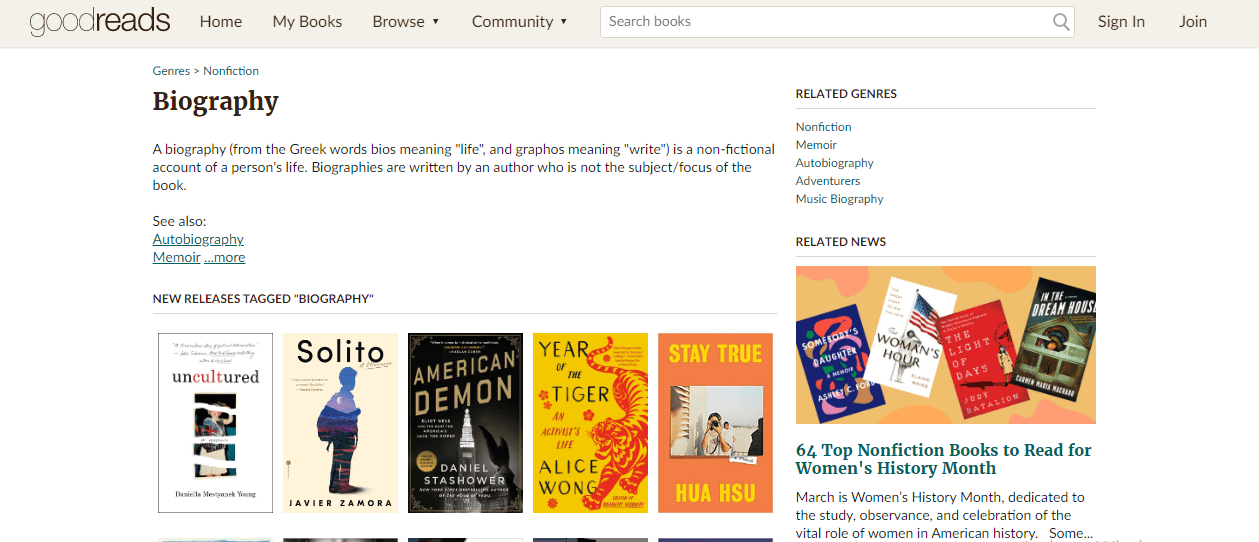Focus the Search books field

[825, 21]
